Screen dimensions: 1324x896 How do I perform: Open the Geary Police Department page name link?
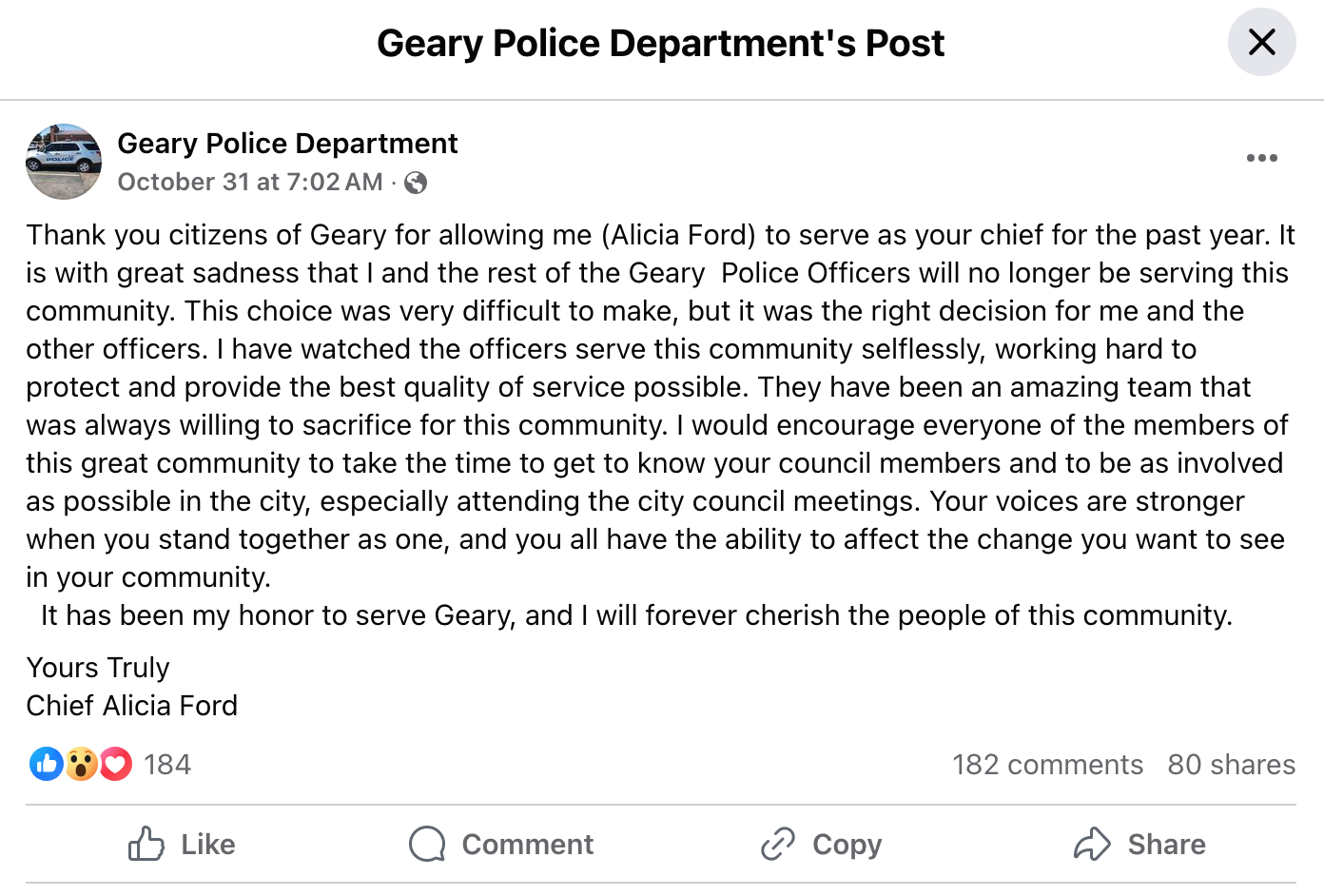click(x=287, y=144)
